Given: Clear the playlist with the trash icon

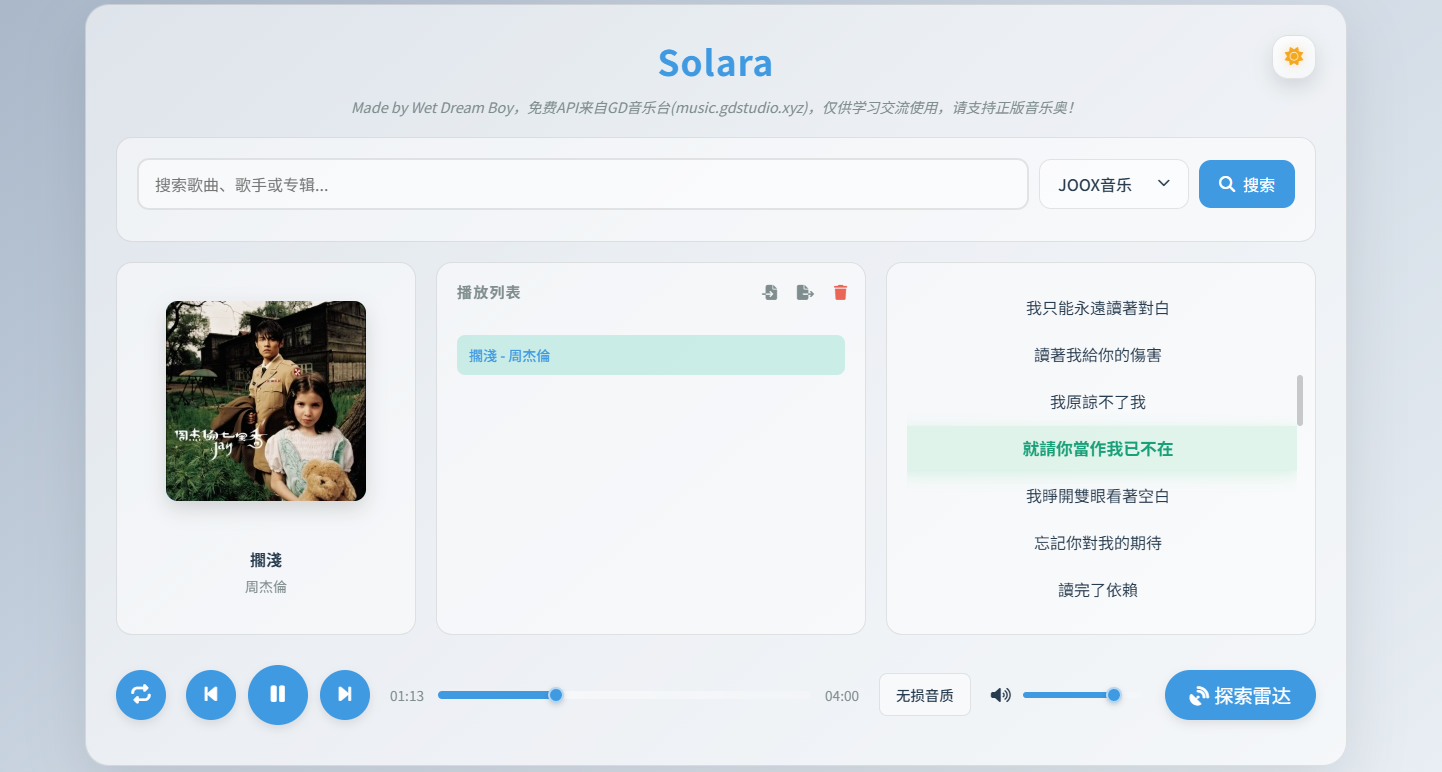Looking at the screenshot, I should pyautogui.click(x=840, y=292).
